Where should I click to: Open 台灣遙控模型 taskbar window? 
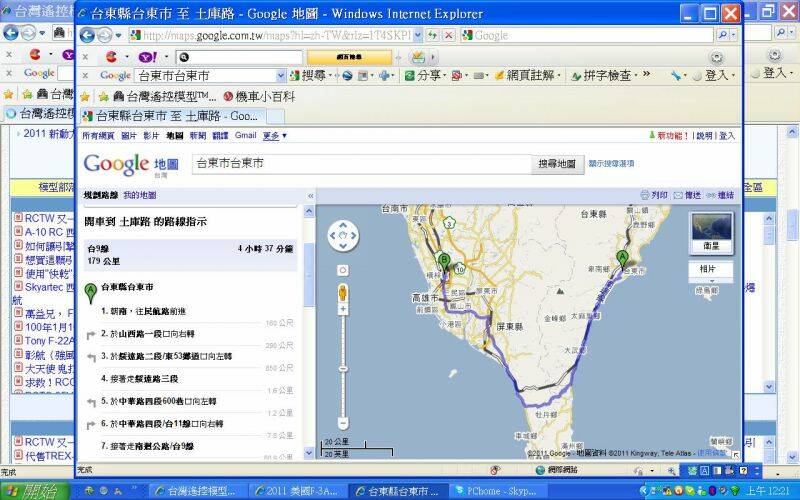tap(199, 491)
